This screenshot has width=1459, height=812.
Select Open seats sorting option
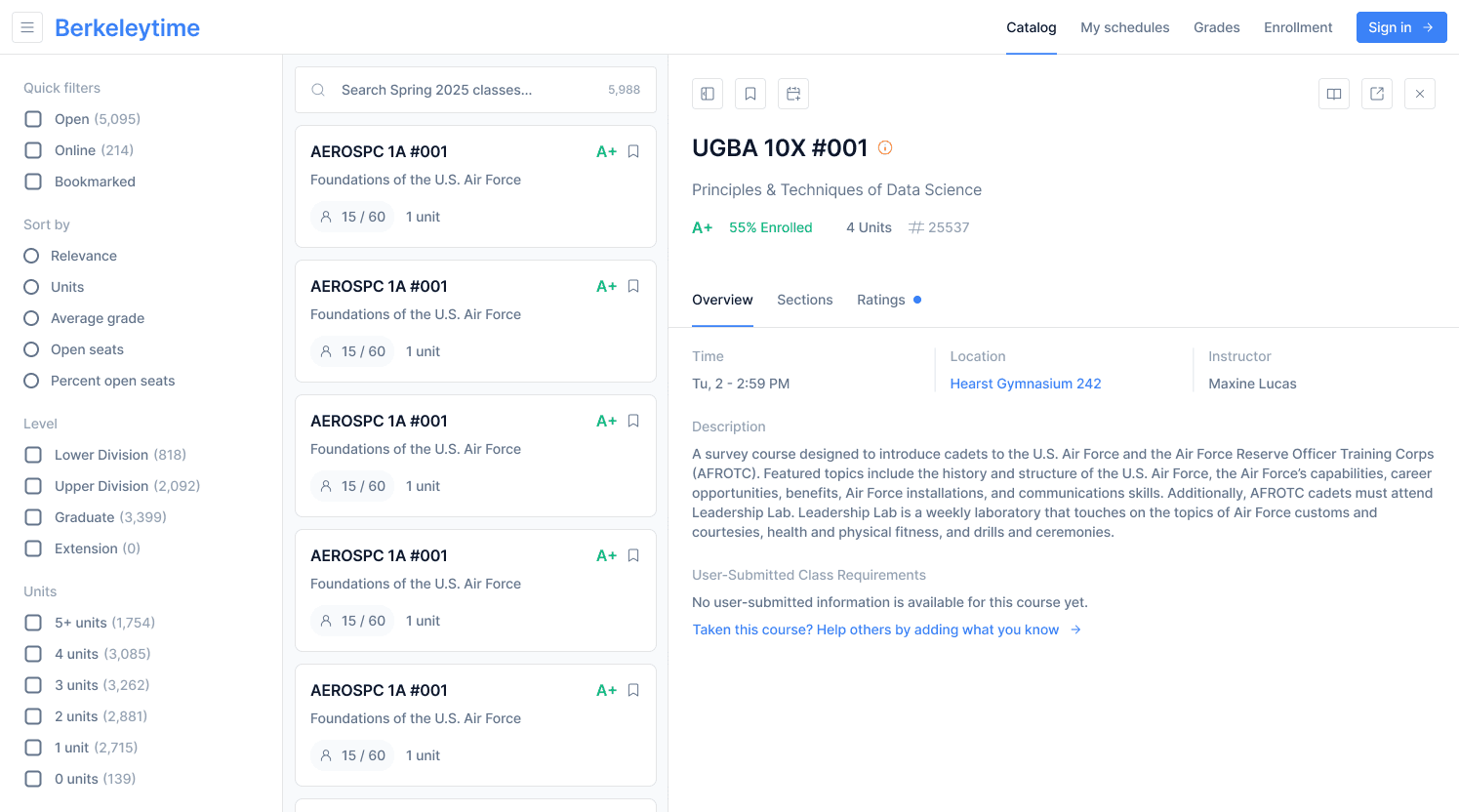click(x=31, y=349)
